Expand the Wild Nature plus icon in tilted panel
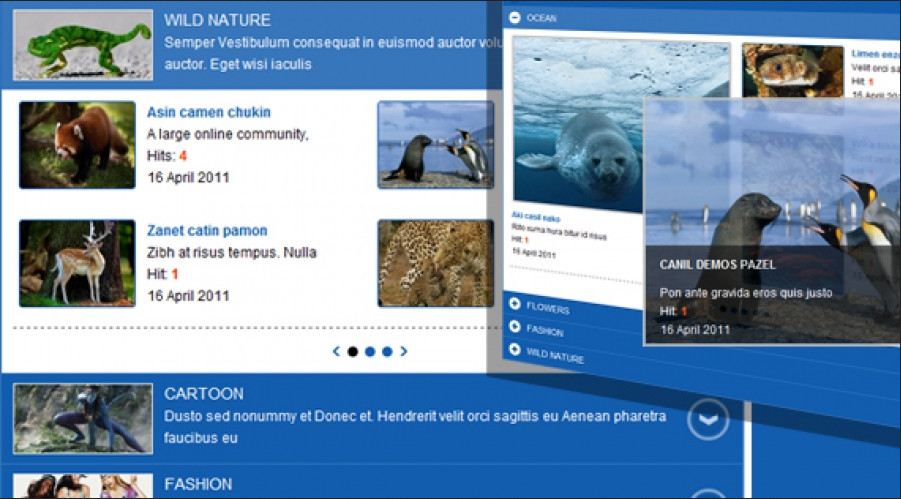 [x=515, y=350]
